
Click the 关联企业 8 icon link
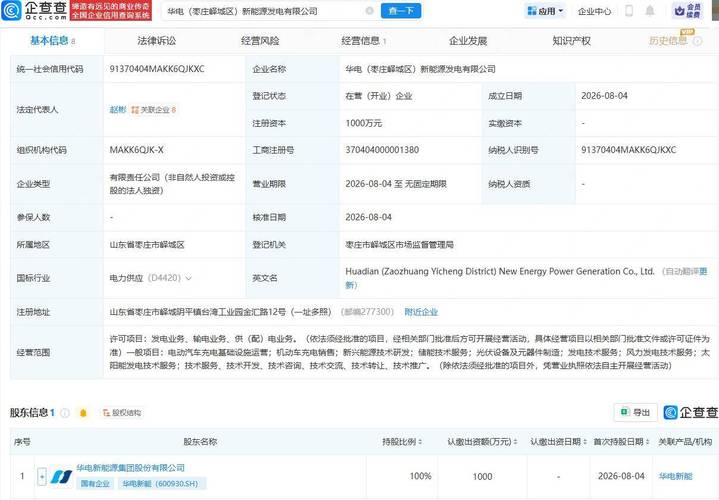click(x=154, y=110)
